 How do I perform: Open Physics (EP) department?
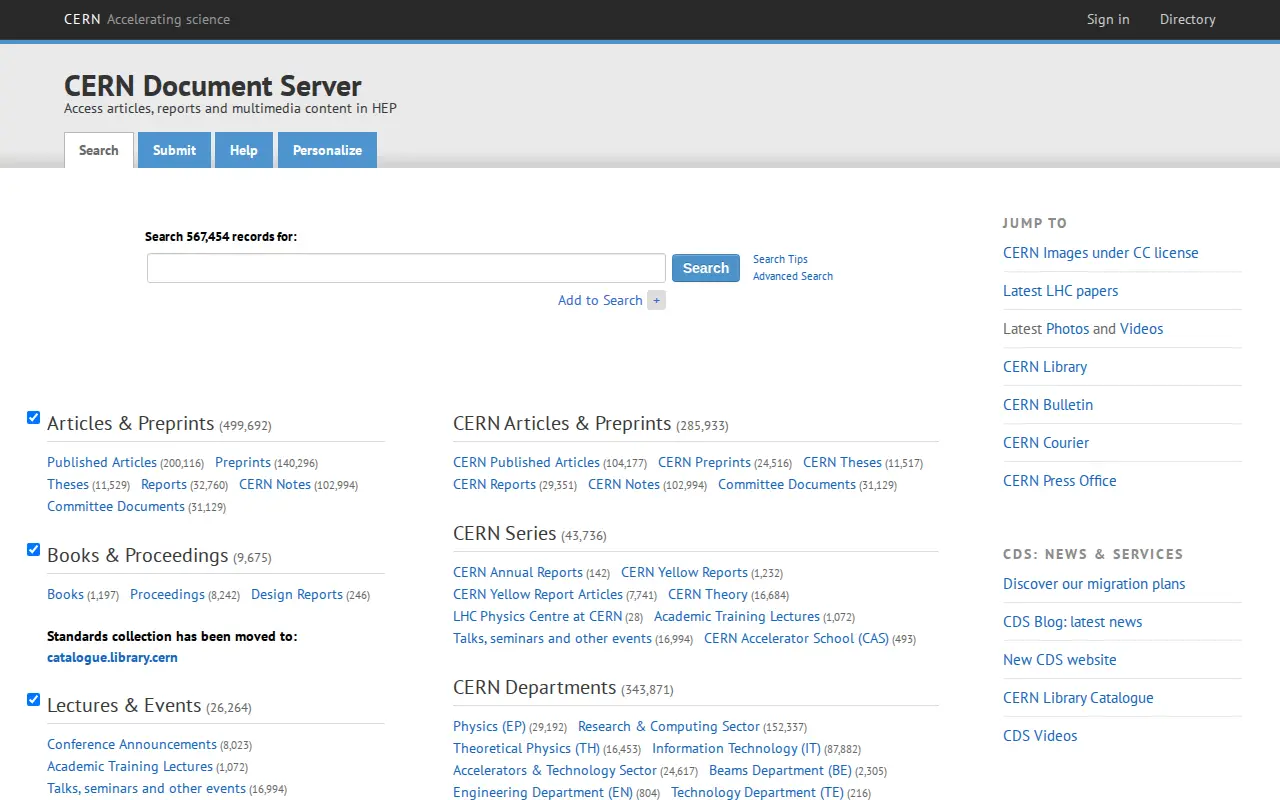[489, 726]
